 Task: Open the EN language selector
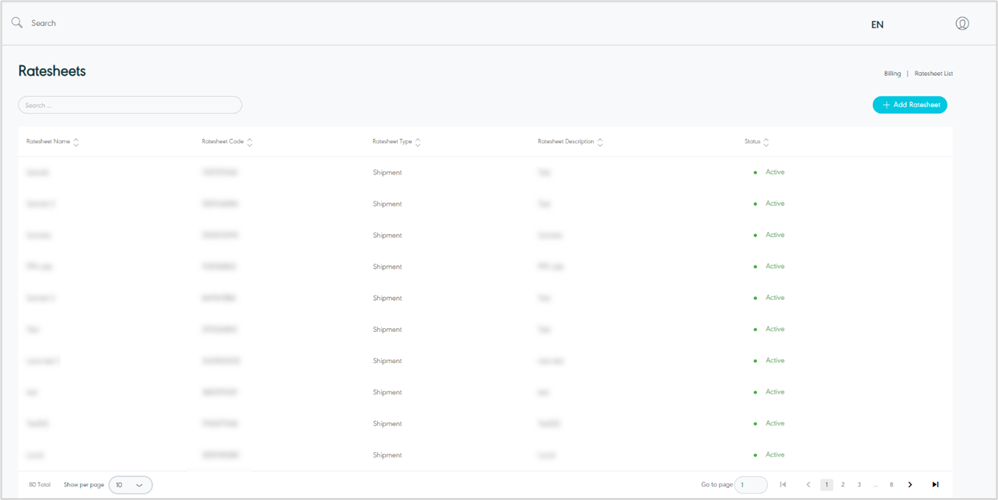coord(877,24)
